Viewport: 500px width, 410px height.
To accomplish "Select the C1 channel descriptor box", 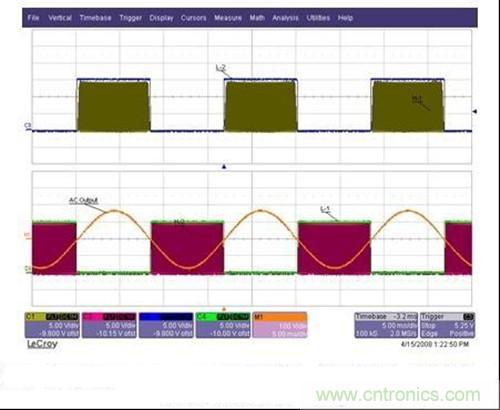I will 52,325.
